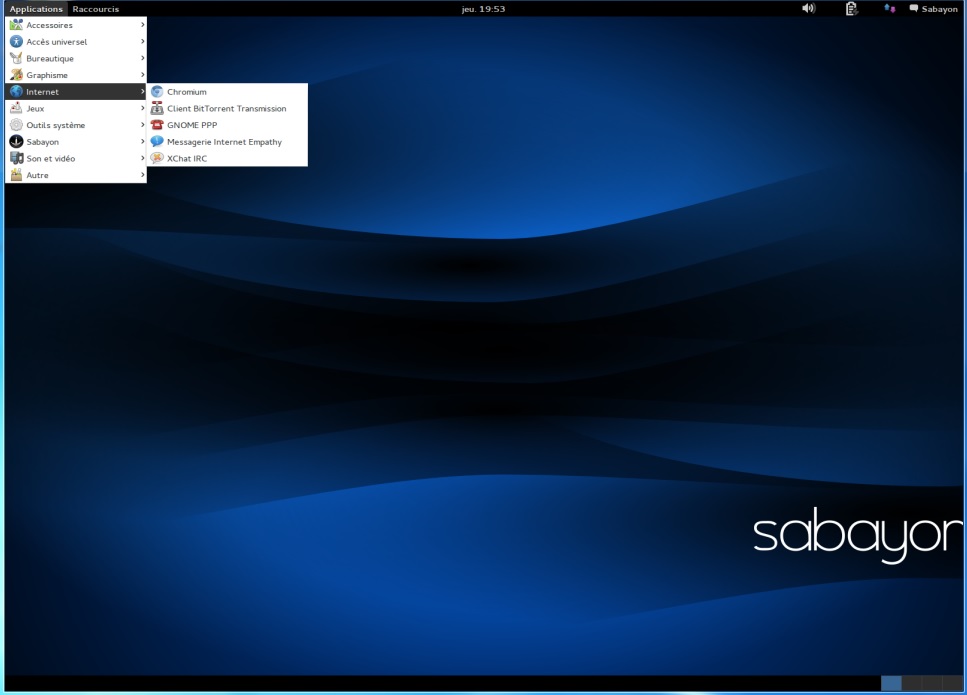Expand the Son et vidéo submenu arrow
This screenshot has height=695, width=967.
pos(142,158)
